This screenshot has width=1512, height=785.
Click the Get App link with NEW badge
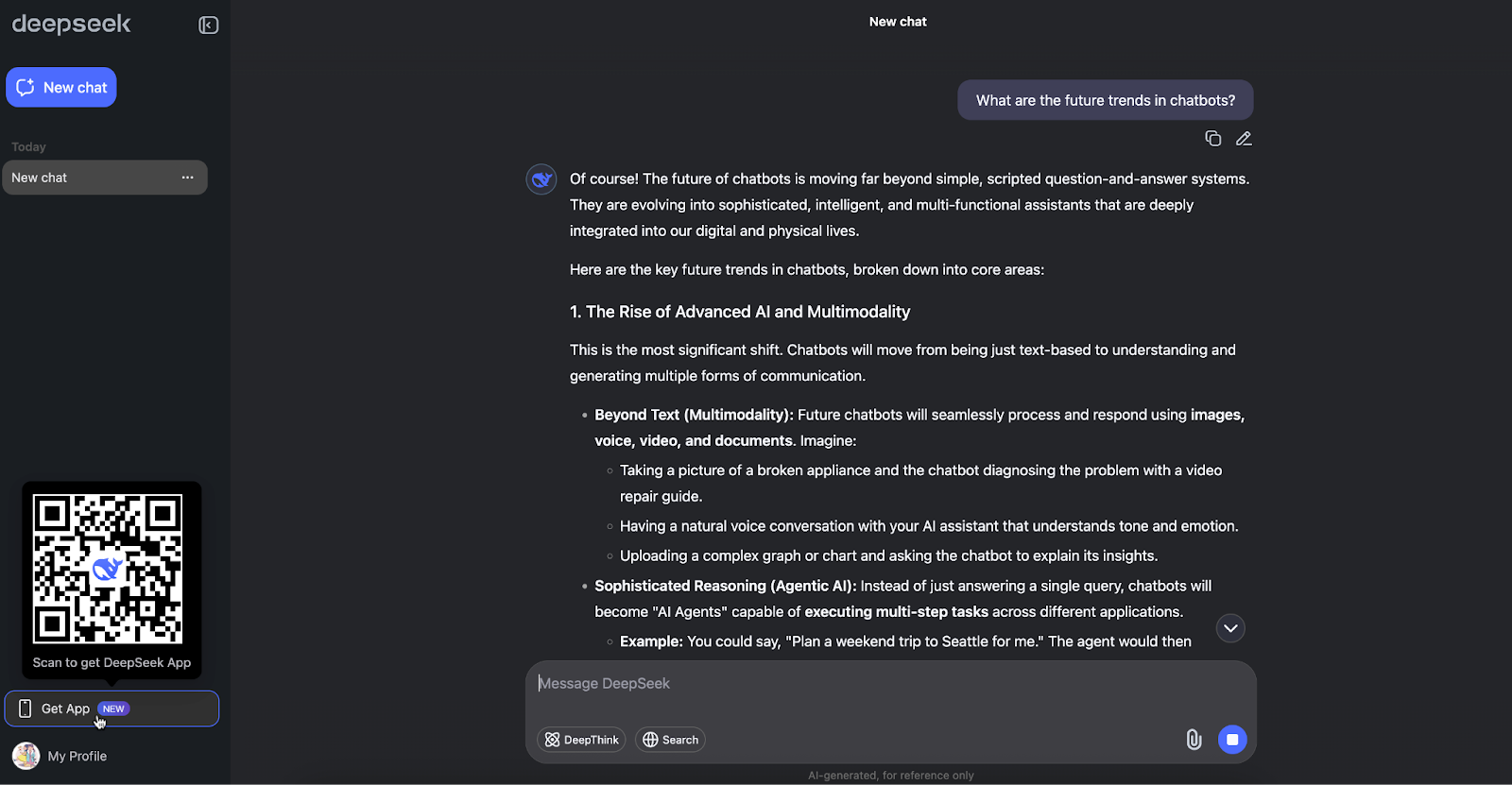(x=65, y=708)
